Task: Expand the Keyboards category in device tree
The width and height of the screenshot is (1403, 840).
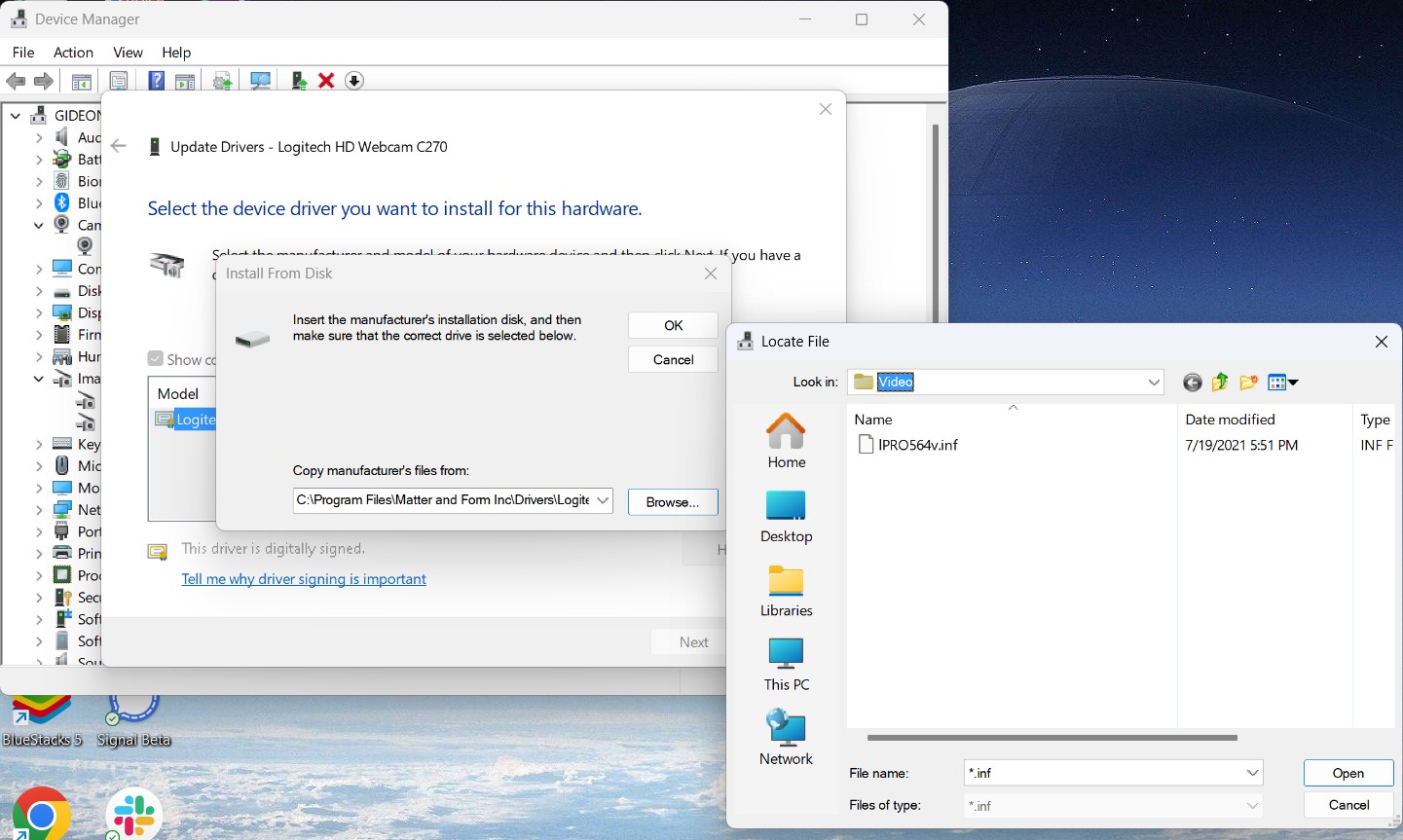Action: point(39,444)
